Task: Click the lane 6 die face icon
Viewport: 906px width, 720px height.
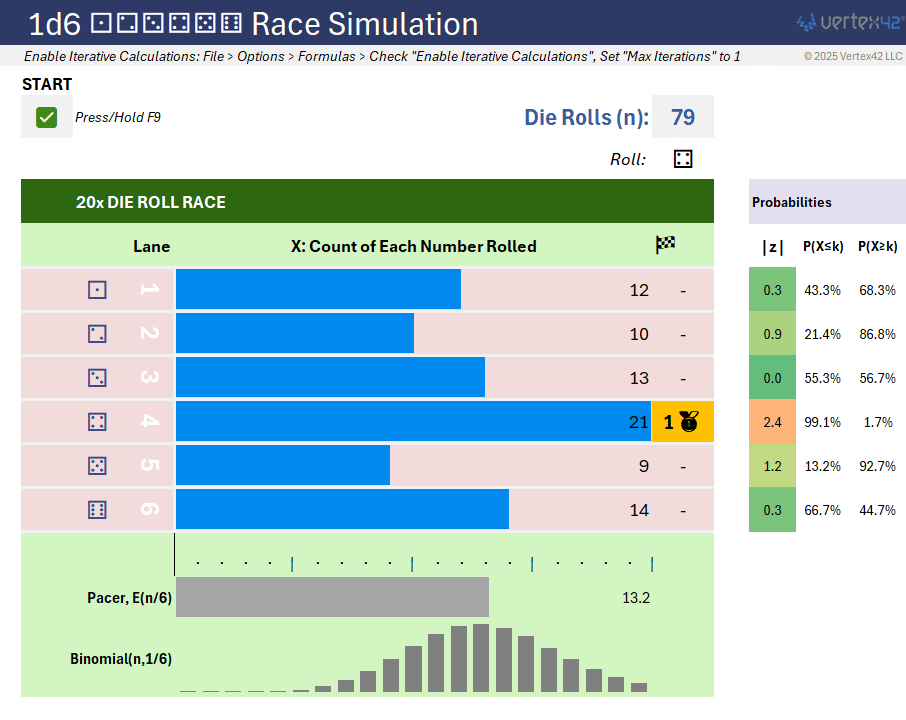Action: [x=97, y=510]
